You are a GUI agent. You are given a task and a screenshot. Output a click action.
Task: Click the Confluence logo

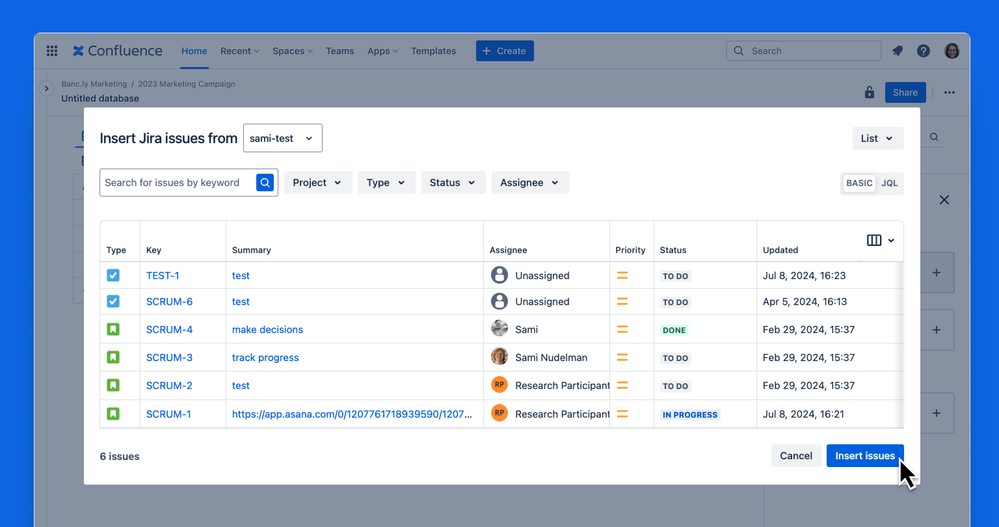(117, 51)
